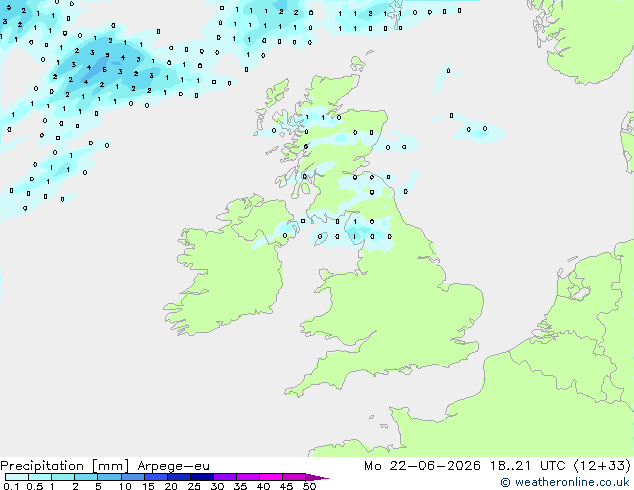Click the "35" legend value
The height and width of the screenshot is (490, 634).
(240, 486)
